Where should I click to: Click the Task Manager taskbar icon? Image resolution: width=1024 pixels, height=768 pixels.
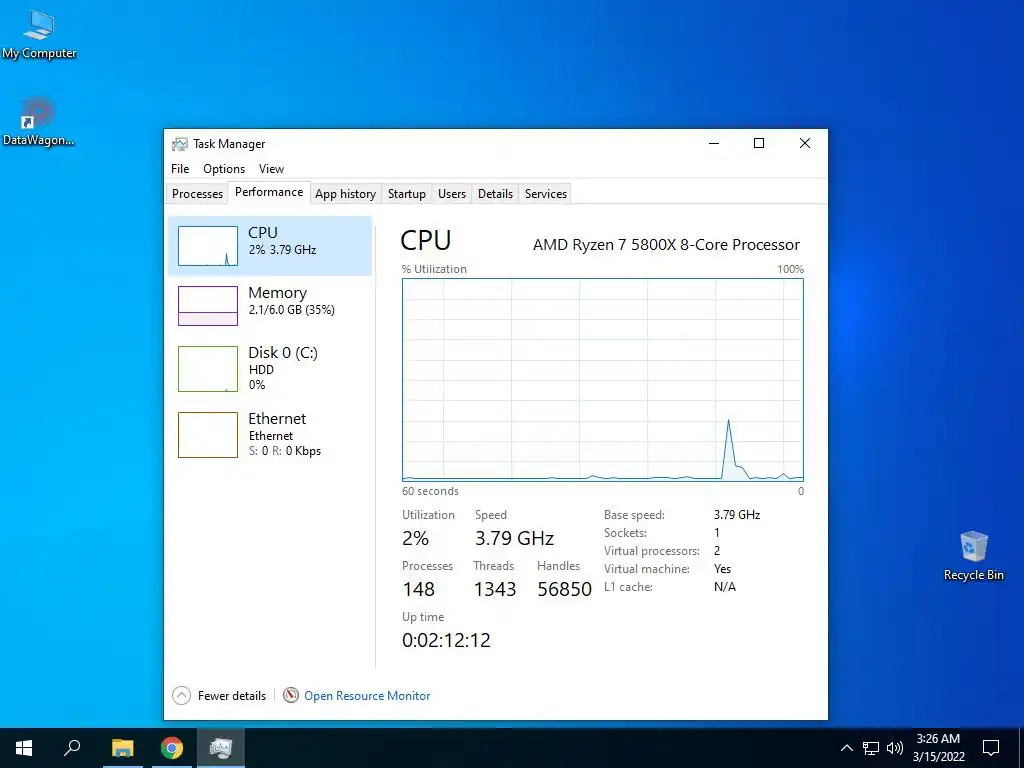coord(221,748)
